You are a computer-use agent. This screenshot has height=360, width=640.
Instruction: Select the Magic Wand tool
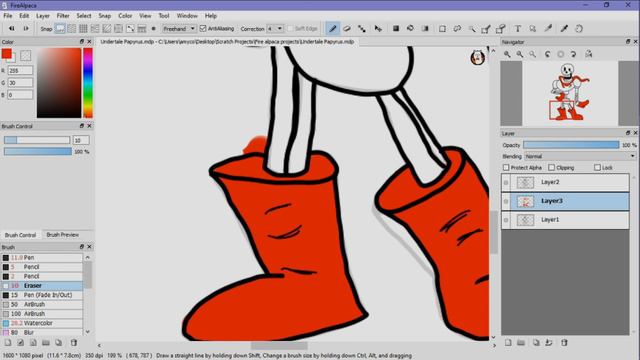(471, 29)
